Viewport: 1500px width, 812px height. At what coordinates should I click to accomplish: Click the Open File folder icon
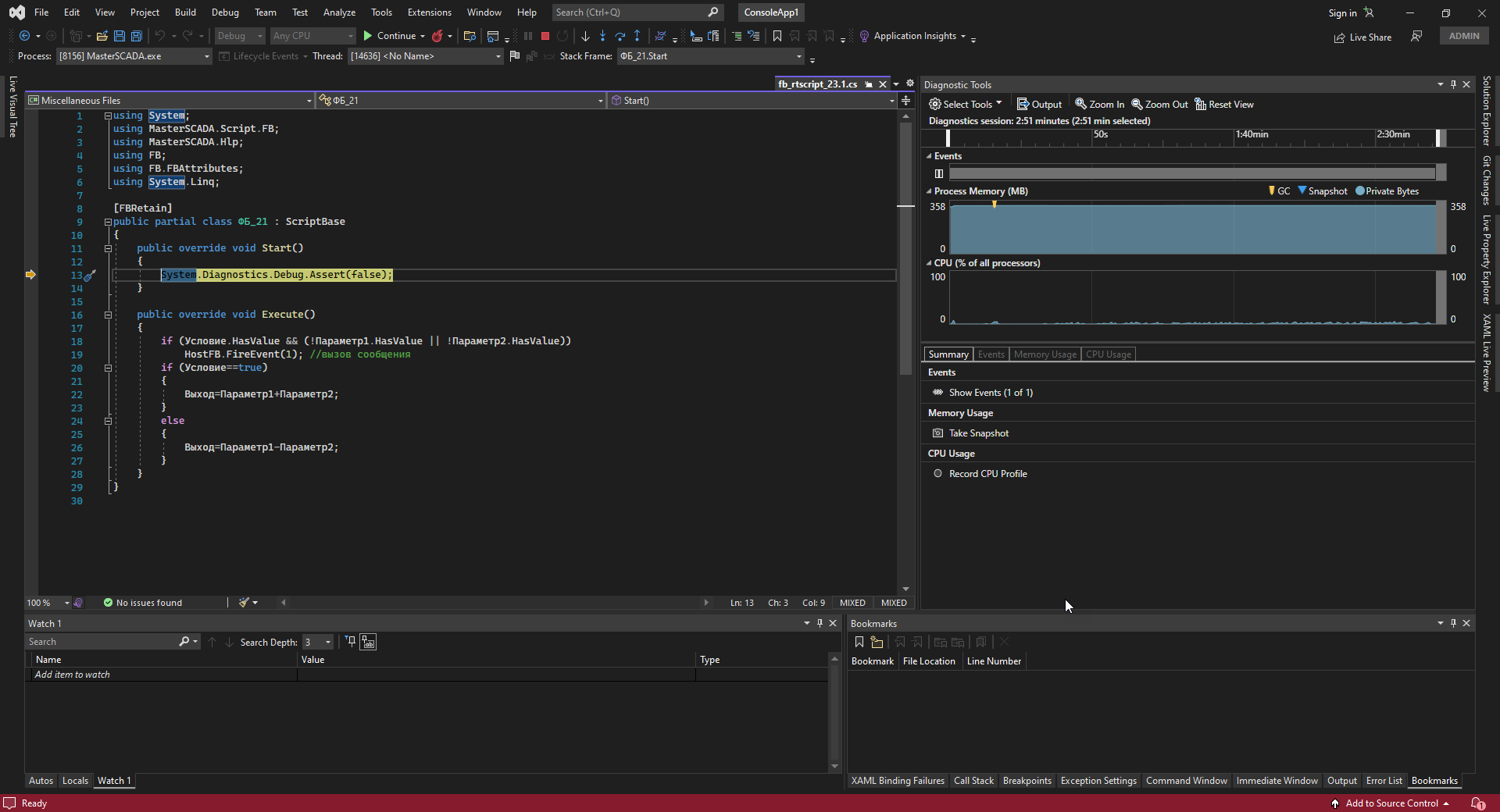pyautogui.click(x=102, y=36)
